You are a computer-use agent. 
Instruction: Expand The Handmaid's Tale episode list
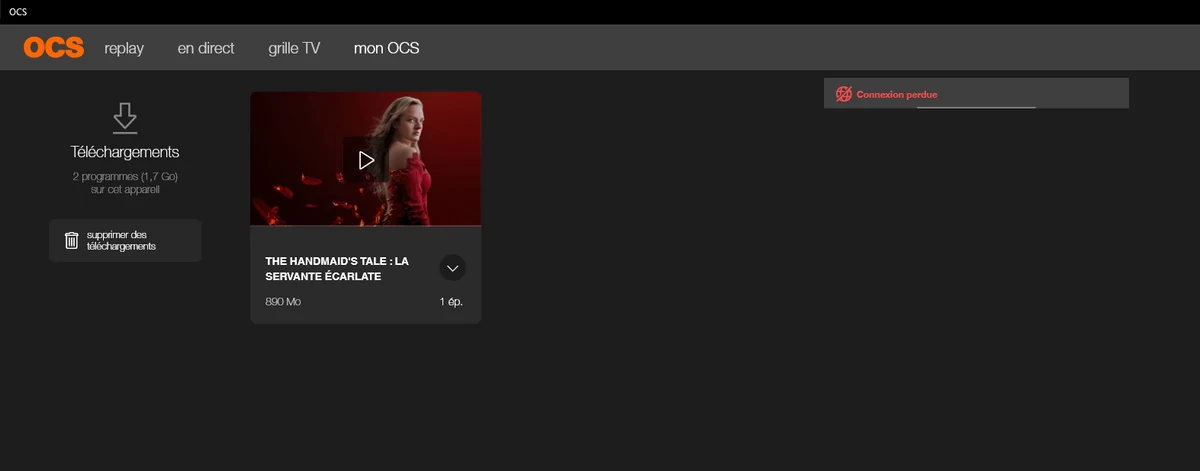(452, 268)
